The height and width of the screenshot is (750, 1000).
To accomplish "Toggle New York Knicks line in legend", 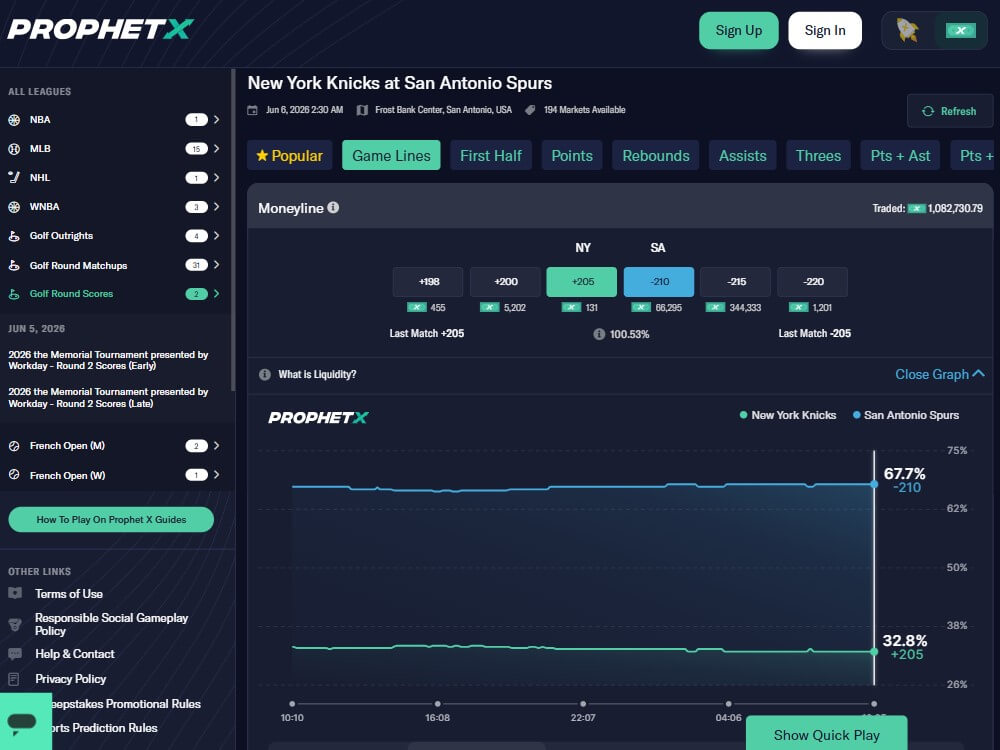I will pyautogui.click(x=788, y=415).
